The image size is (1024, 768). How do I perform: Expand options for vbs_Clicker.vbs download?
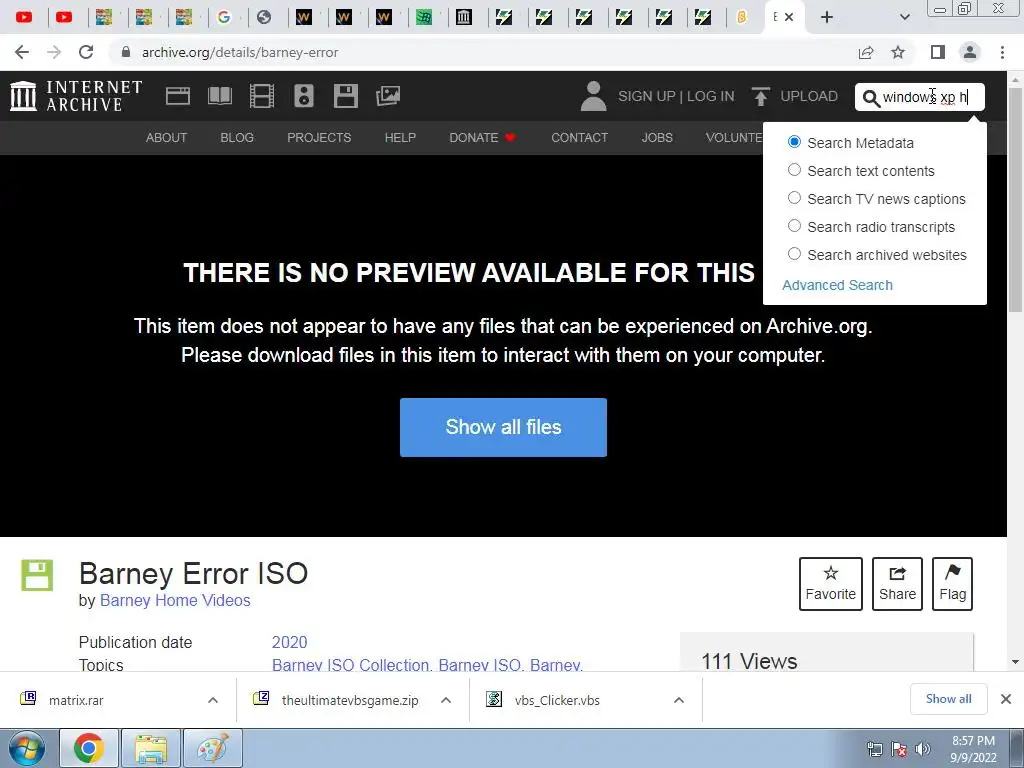pos(679,700)
